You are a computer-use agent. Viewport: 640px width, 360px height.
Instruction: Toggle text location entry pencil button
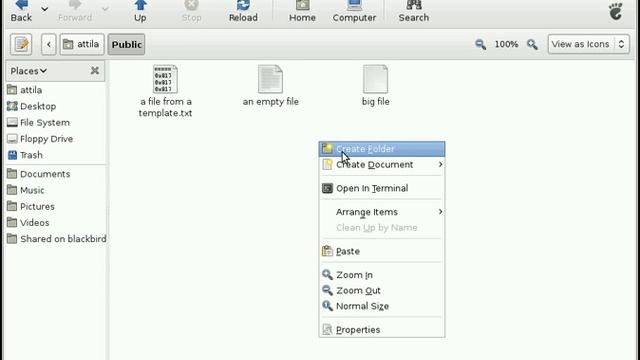(21, 44)
